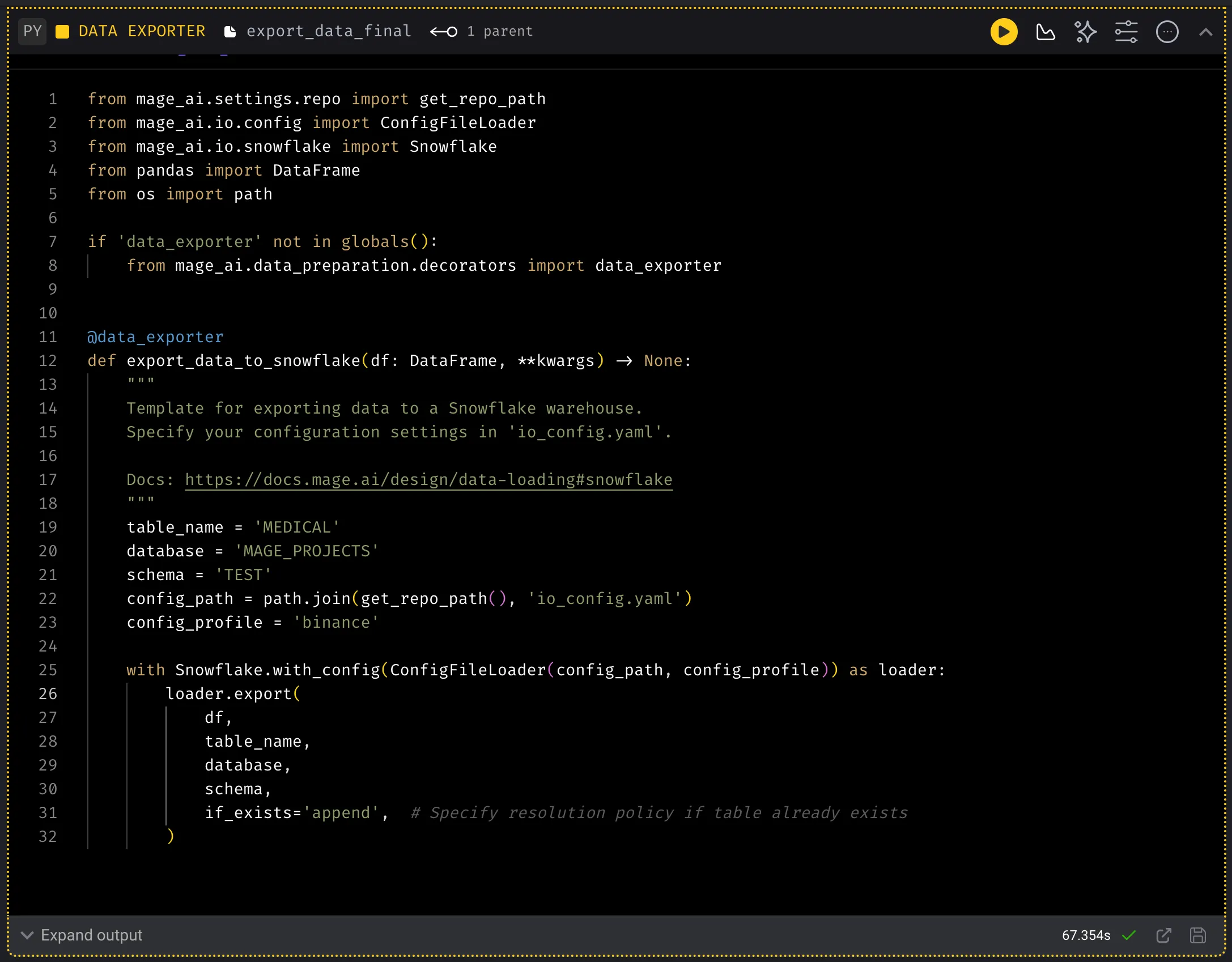Click line number 26 in the gutter
The width and height of the screenshot is (1232, 962).
point(48,694)
